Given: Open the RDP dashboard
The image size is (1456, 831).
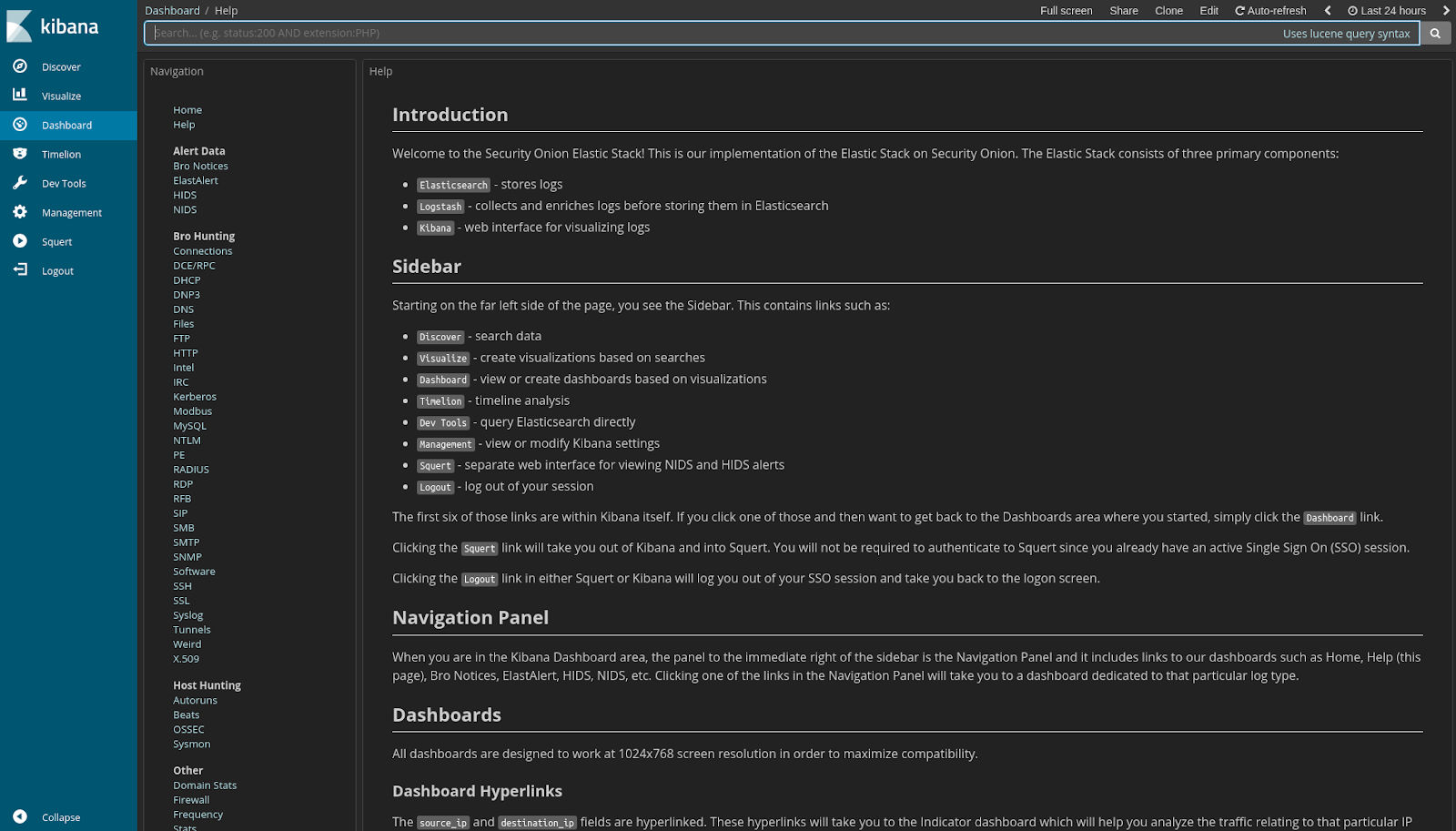Looking at the screenshot, I should click(183, 484).
